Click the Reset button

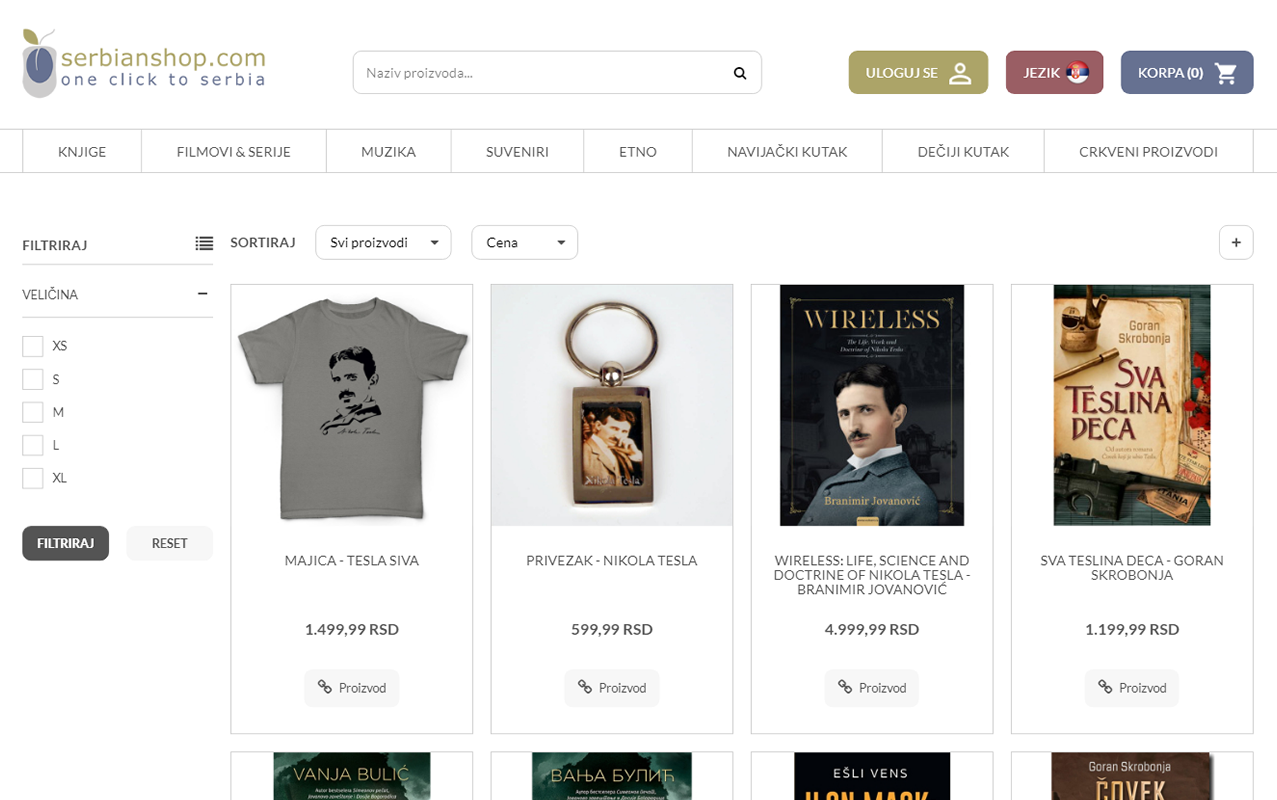[169, 543]
